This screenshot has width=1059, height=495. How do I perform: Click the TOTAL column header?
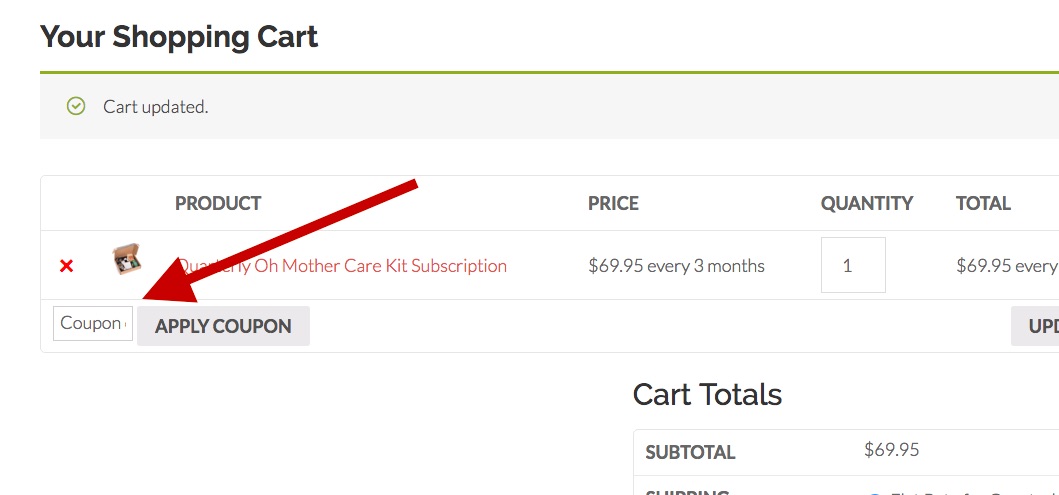pyautogui.click(x=983, y=203)
